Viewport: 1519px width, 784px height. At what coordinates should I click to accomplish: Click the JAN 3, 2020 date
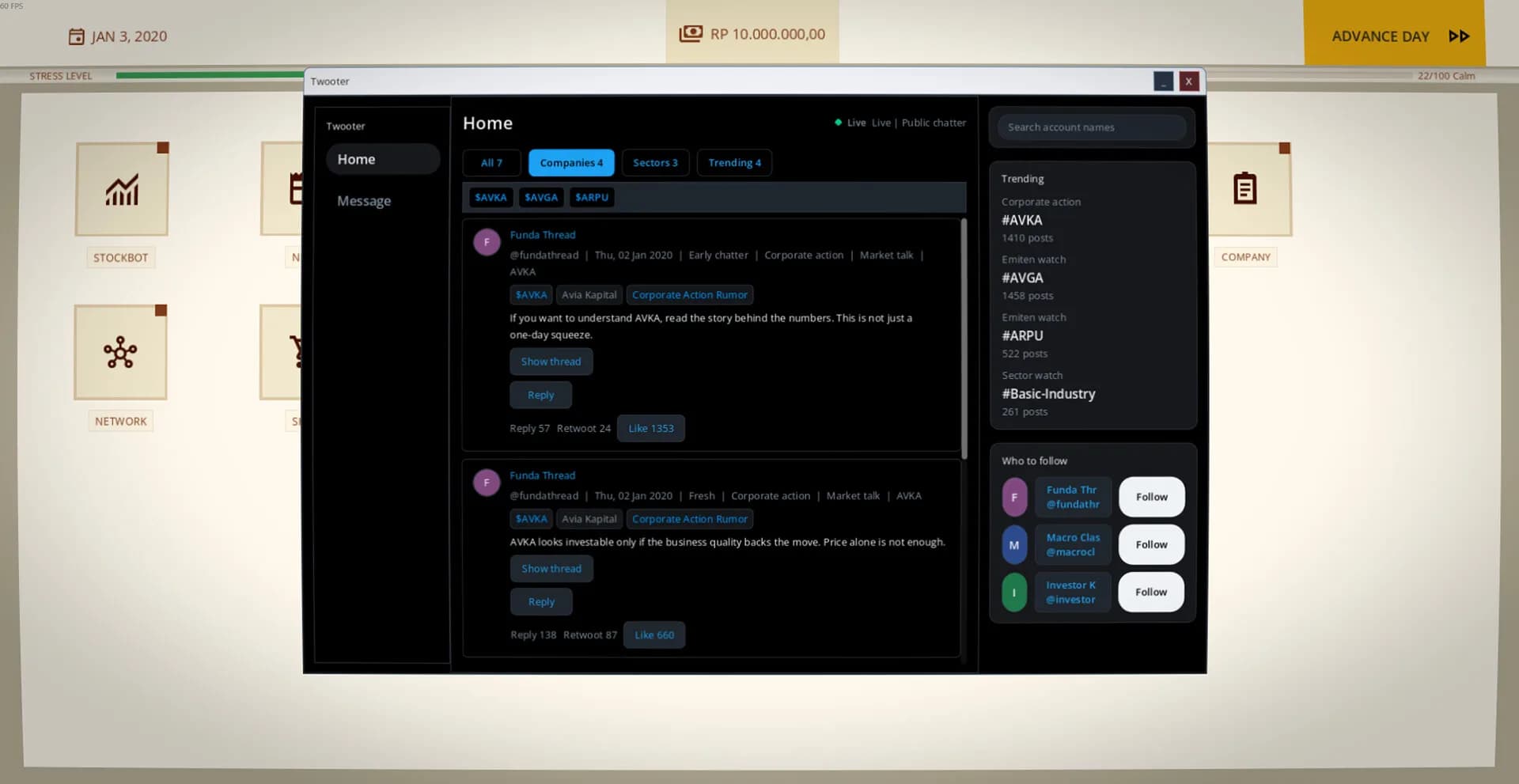click(x=129, y=36)
